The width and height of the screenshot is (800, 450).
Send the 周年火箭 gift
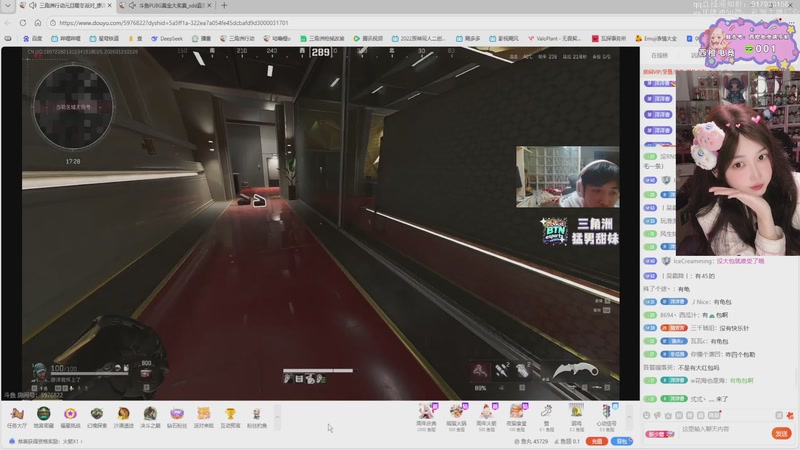tap(486, 417)
